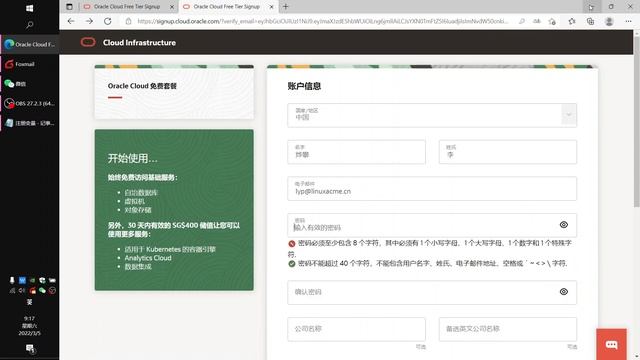Click the 账户信息 heading

click(304, 86)
